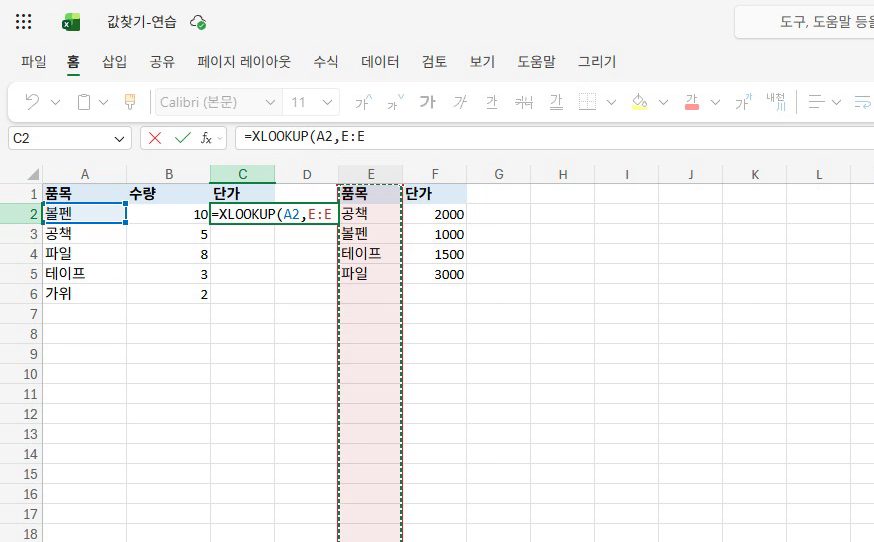Toggle Bold formatting

[x=428, y=102]
